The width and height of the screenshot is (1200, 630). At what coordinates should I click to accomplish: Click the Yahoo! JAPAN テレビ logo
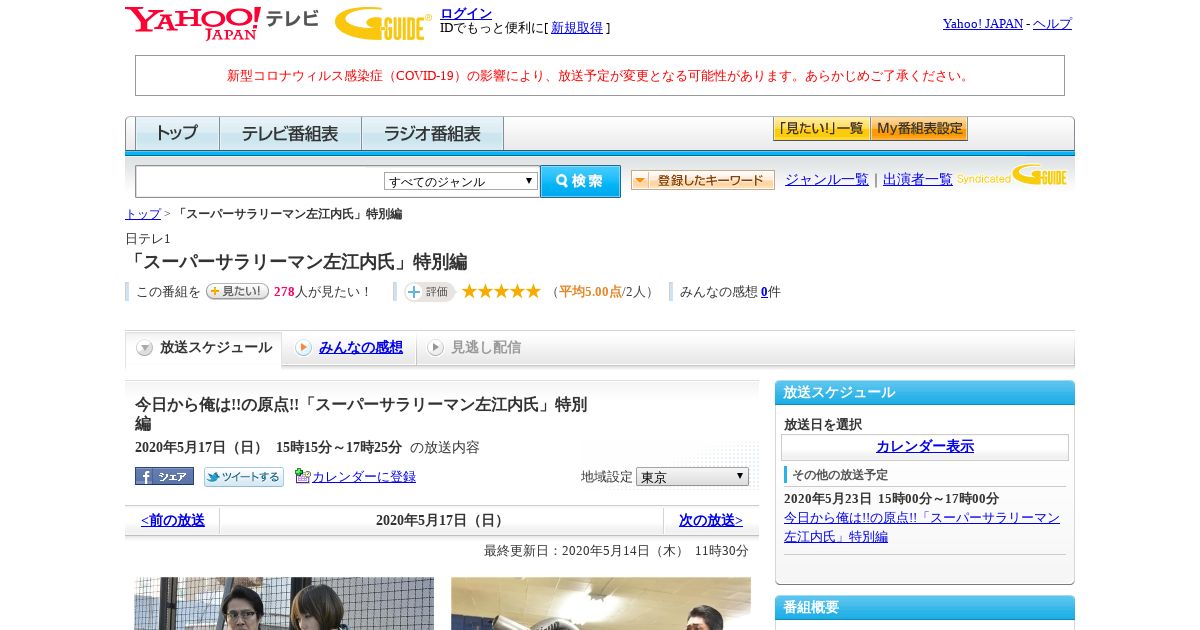222,23
